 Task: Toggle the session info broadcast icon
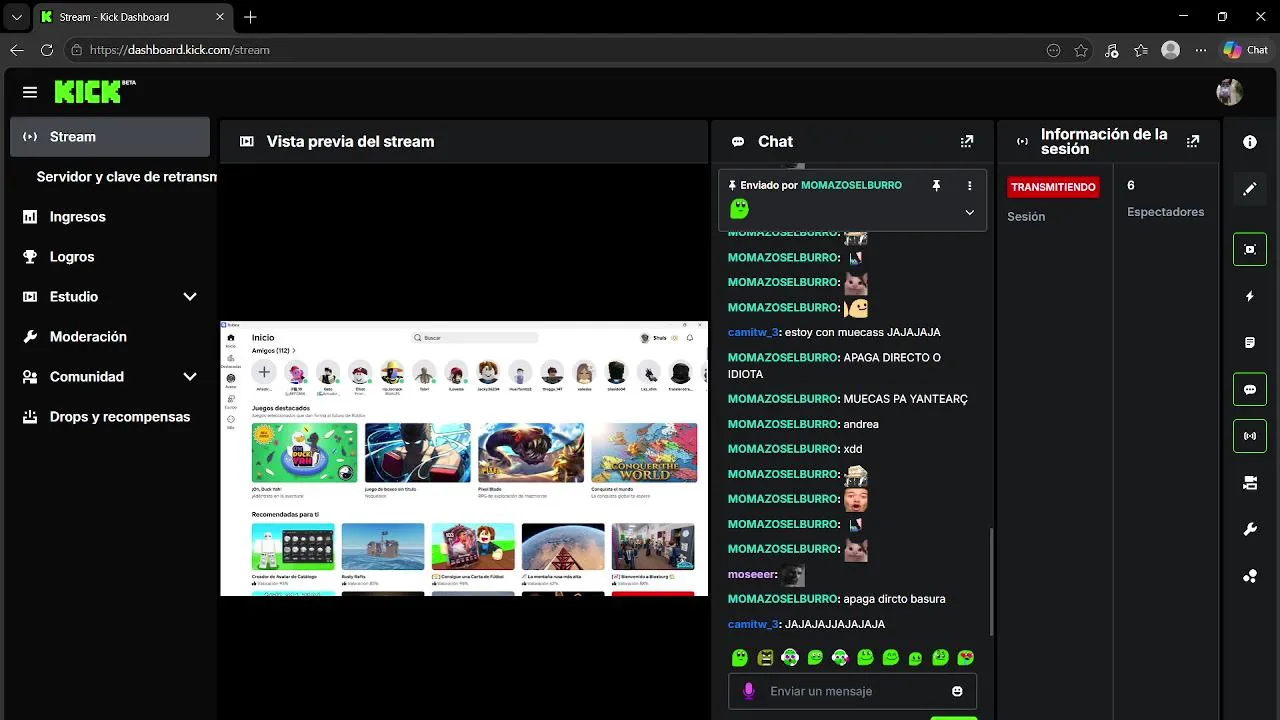pos(1250,436)
